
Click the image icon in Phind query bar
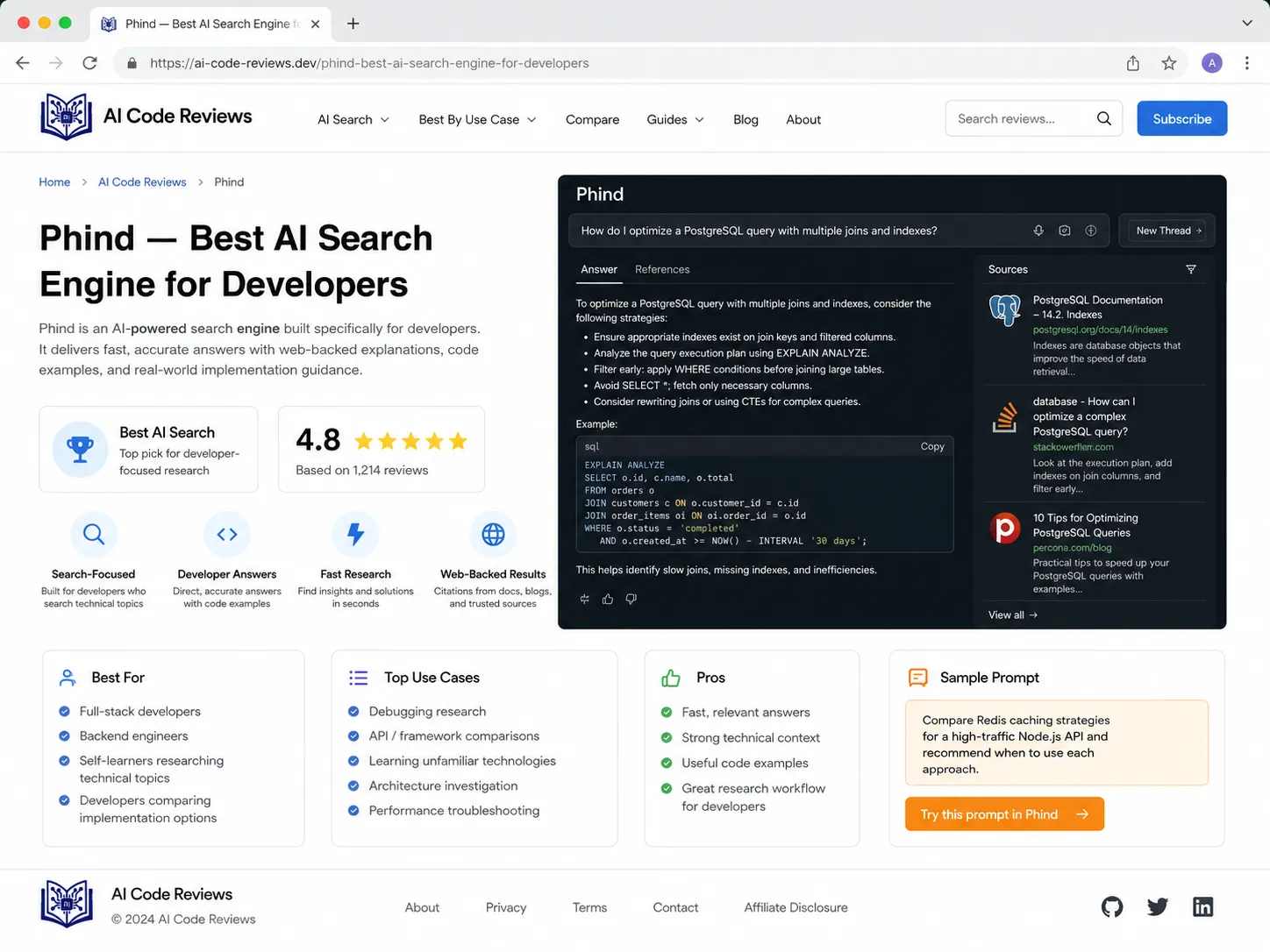tap(1065, 231)
